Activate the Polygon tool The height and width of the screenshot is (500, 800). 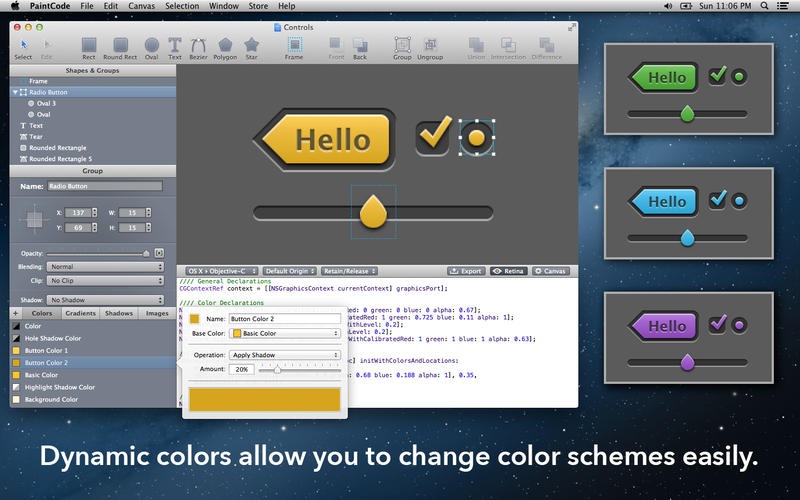tap(226, 47)
